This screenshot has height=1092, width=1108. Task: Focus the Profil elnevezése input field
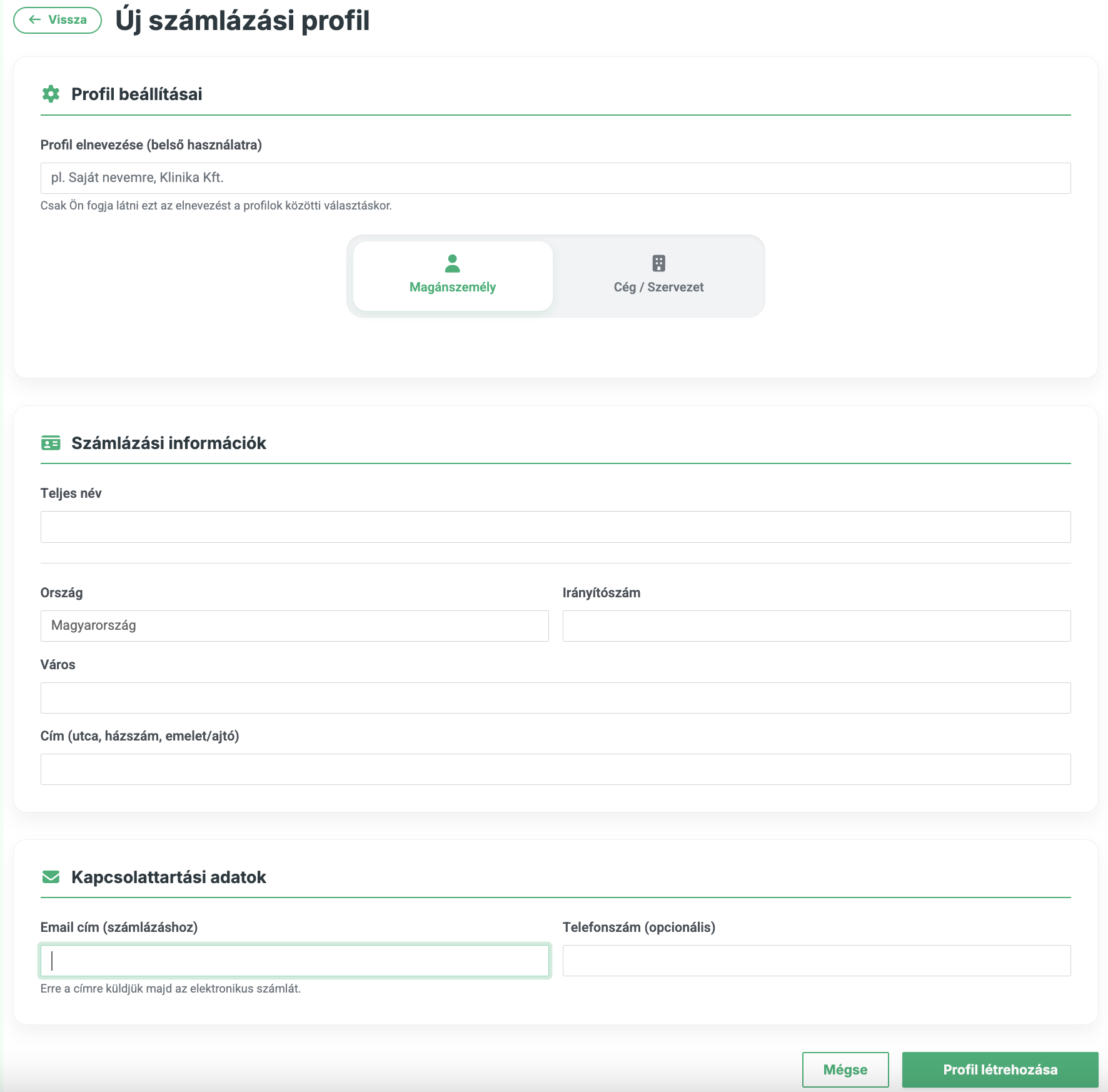(x=555, y=178)
